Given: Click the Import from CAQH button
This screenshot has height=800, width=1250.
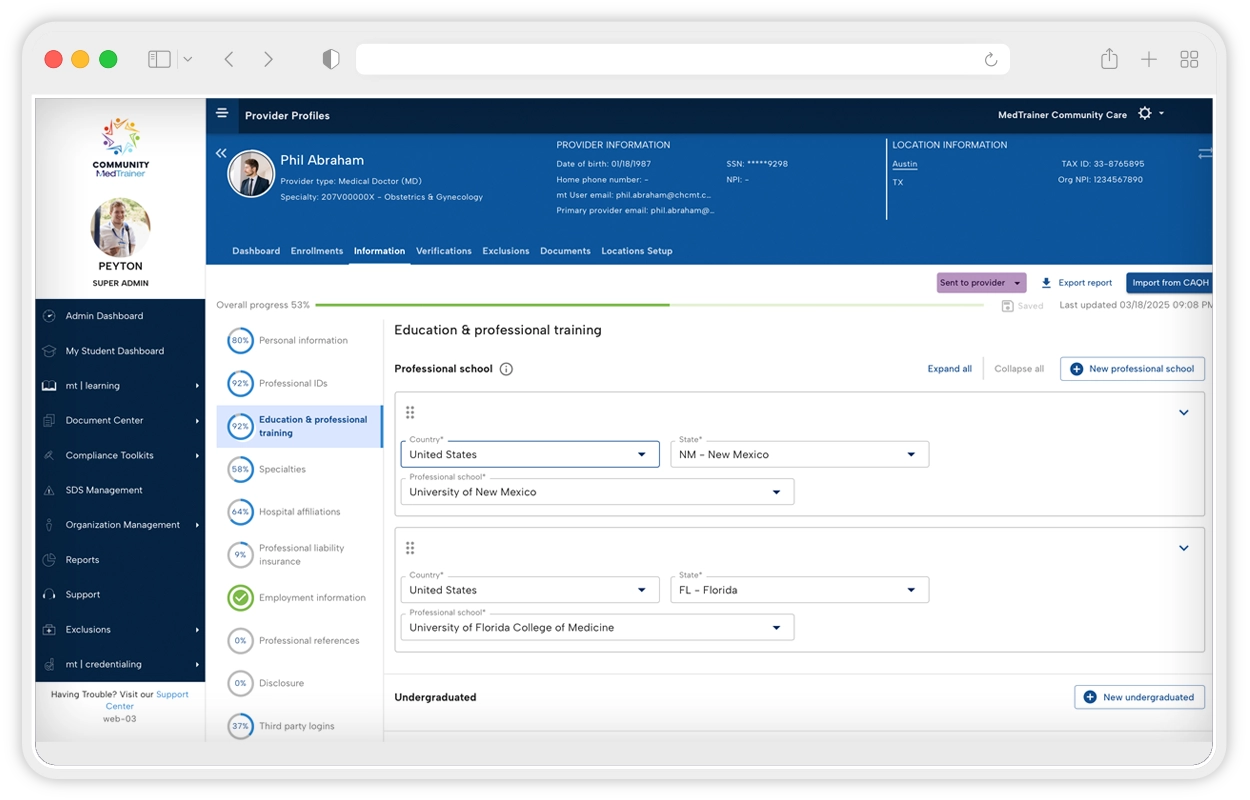Looking at the screenshot, I should (x=1169, y=283).
